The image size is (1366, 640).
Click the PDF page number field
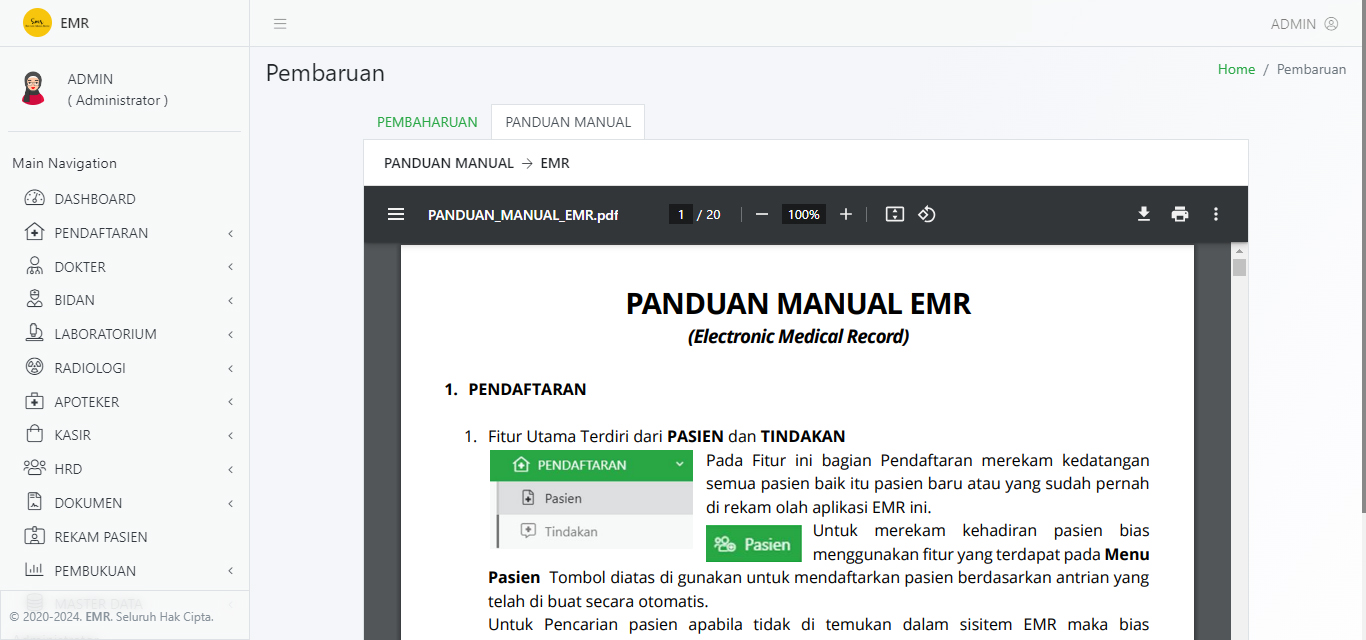(681, 214)
